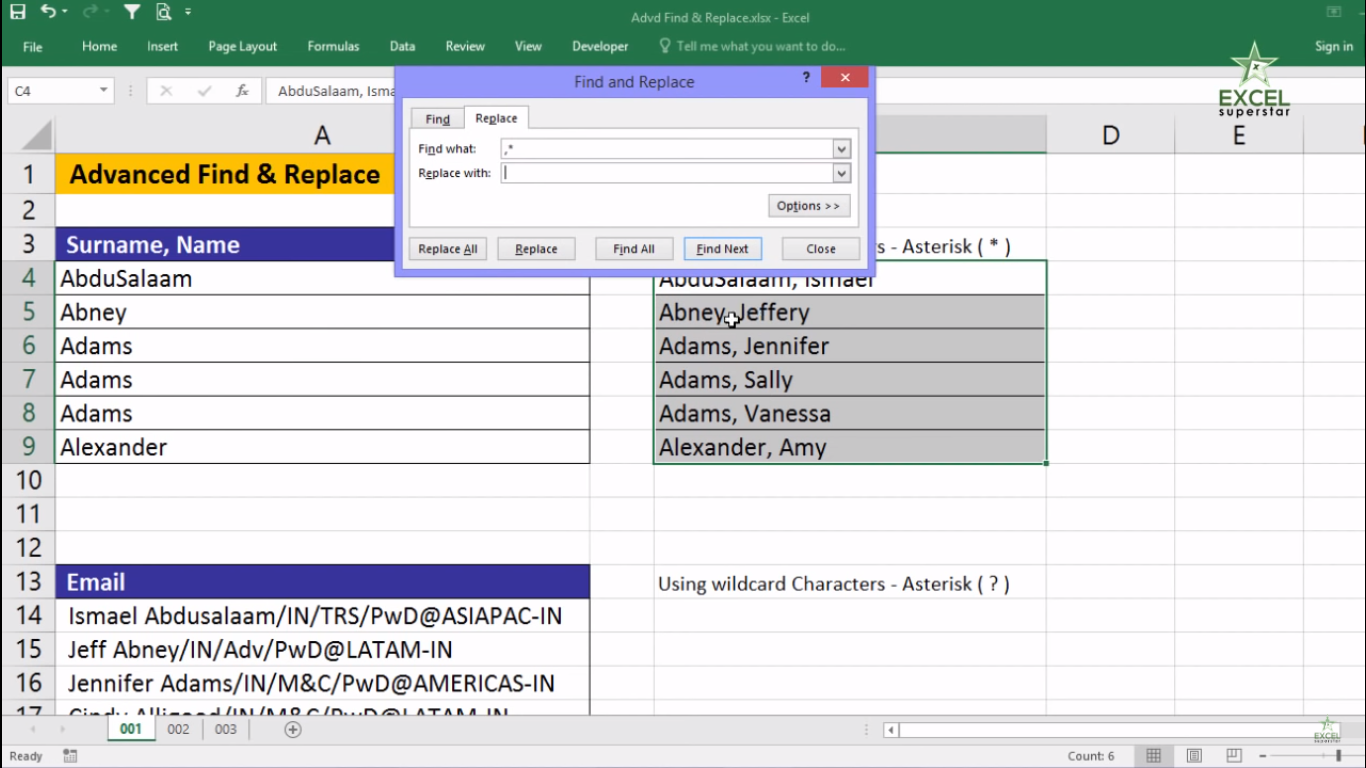1366x768 pixels.
Task: Click cell with 'Abney, Jeffery'
Action: click(850, 312)
